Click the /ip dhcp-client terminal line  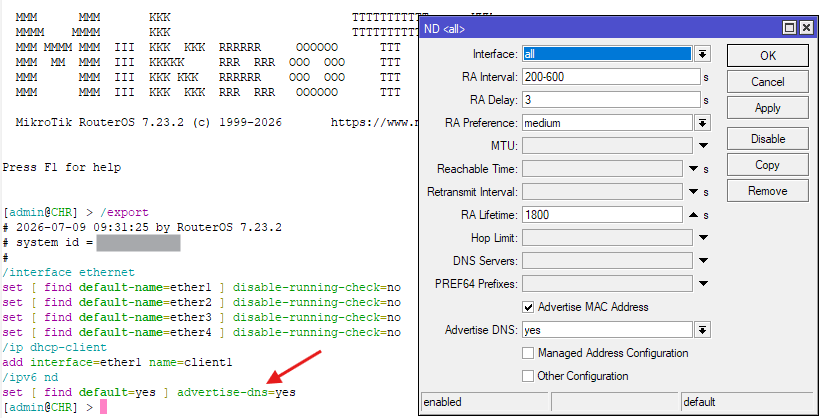coord(54,347)
